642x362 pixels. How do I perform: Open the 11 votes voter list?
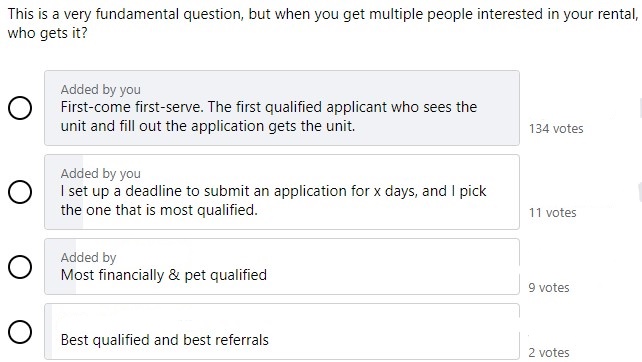coord(552,213)
